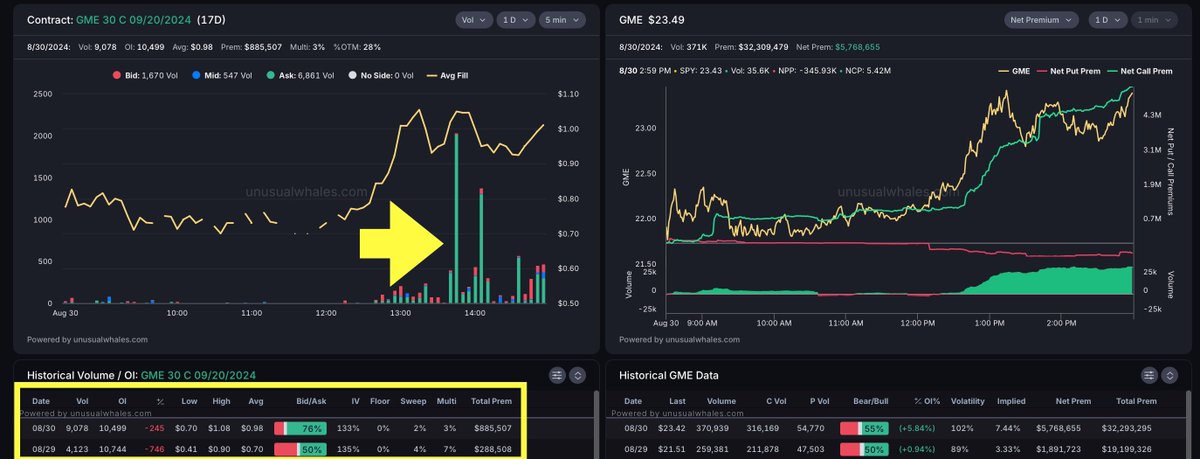Click the (+0.94%) OI change cell

(x=915, y=450)
